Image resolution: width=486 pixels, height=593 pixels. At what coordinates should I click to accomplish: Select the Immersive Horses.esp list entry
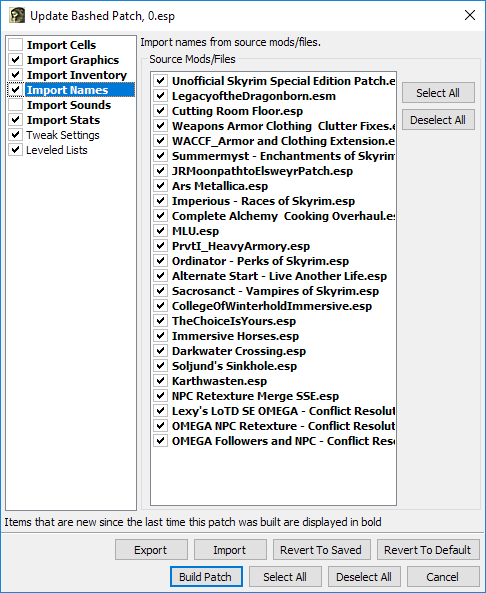click(x=235, y=336)
